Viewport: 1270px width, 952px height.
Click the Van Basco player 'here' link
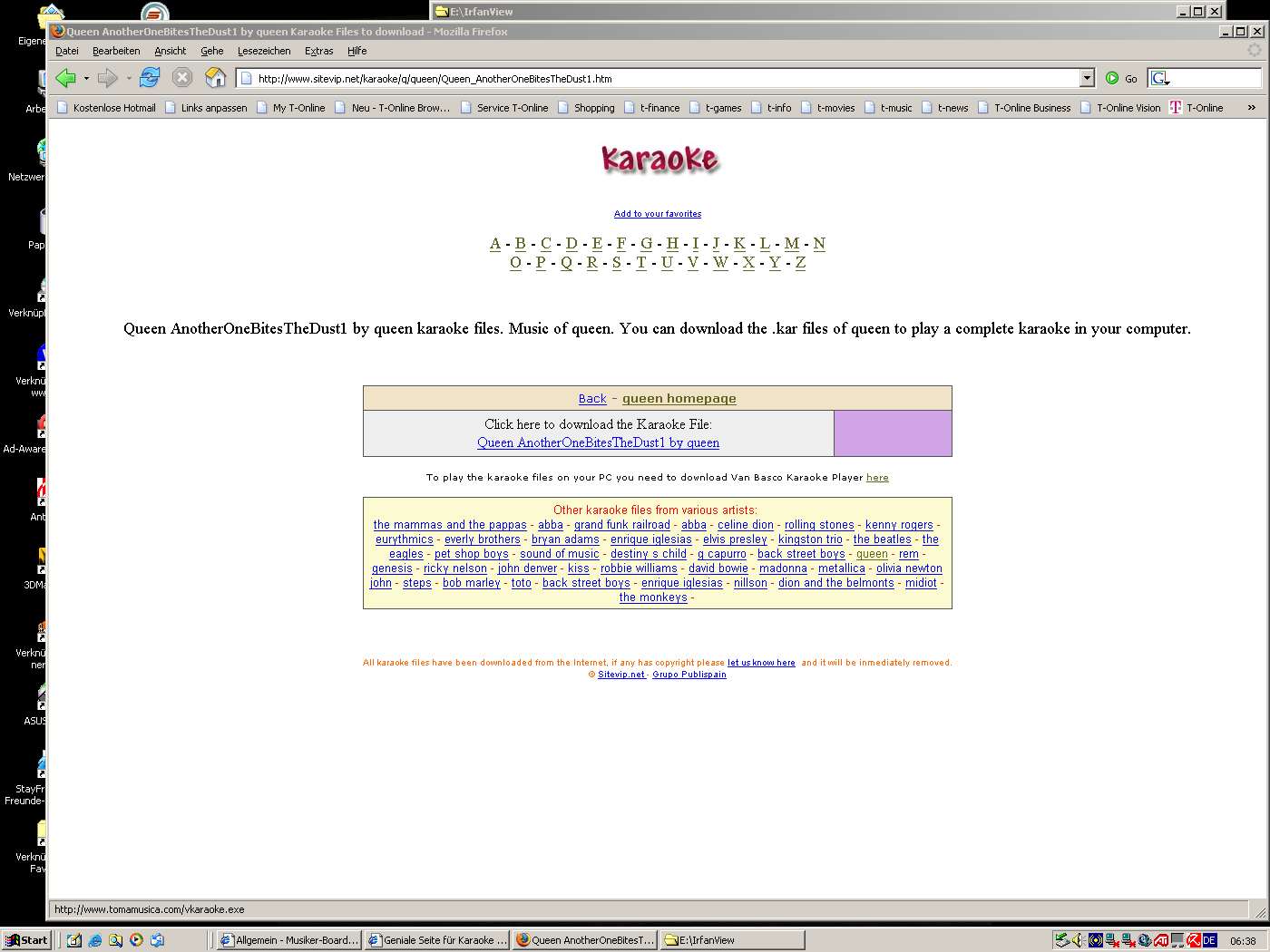point(877,477)
